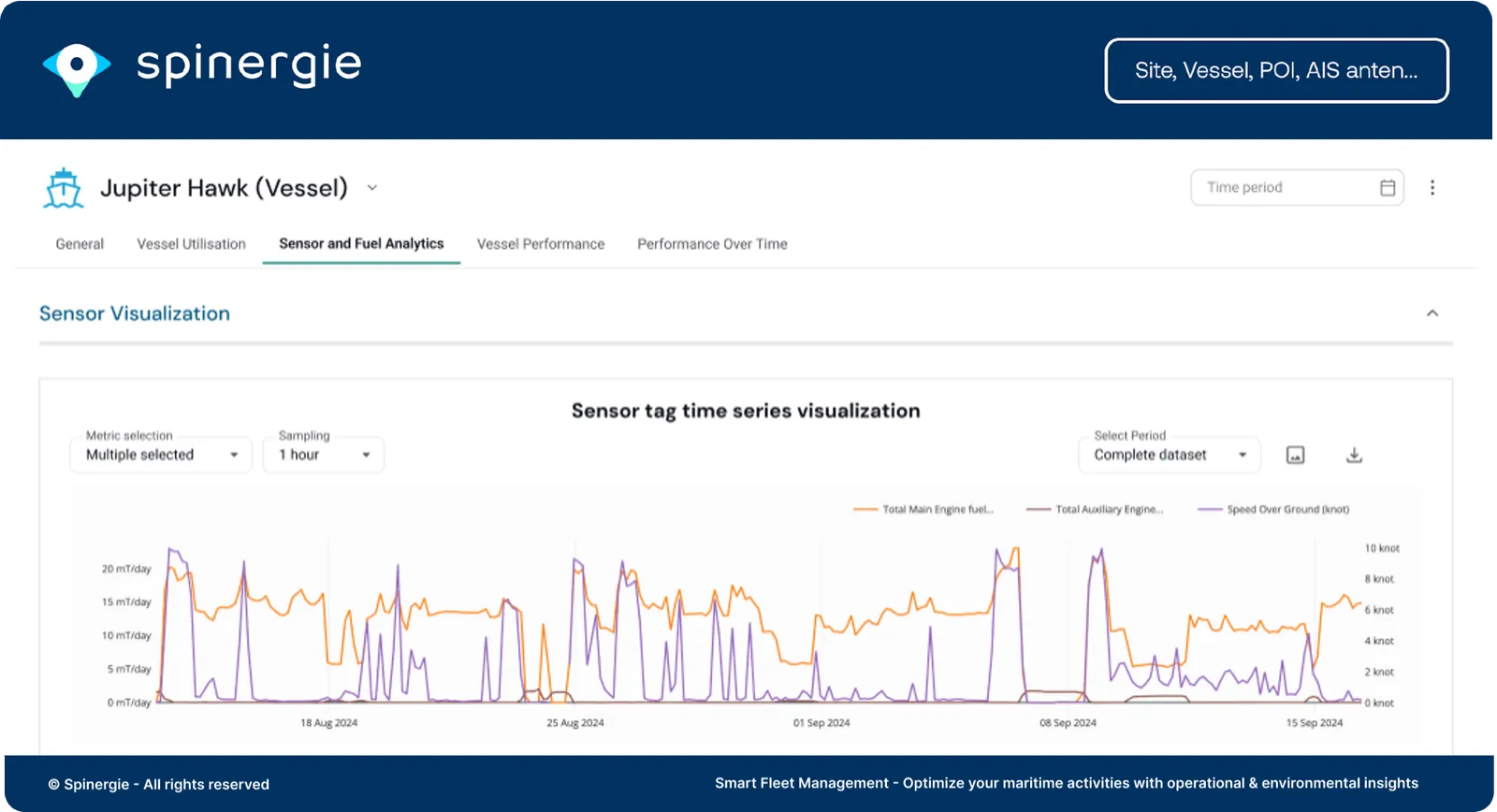This screenshot has height=812, width=1497.
Task: Click the save chart as image icon
Action: tap(1295, 456)
